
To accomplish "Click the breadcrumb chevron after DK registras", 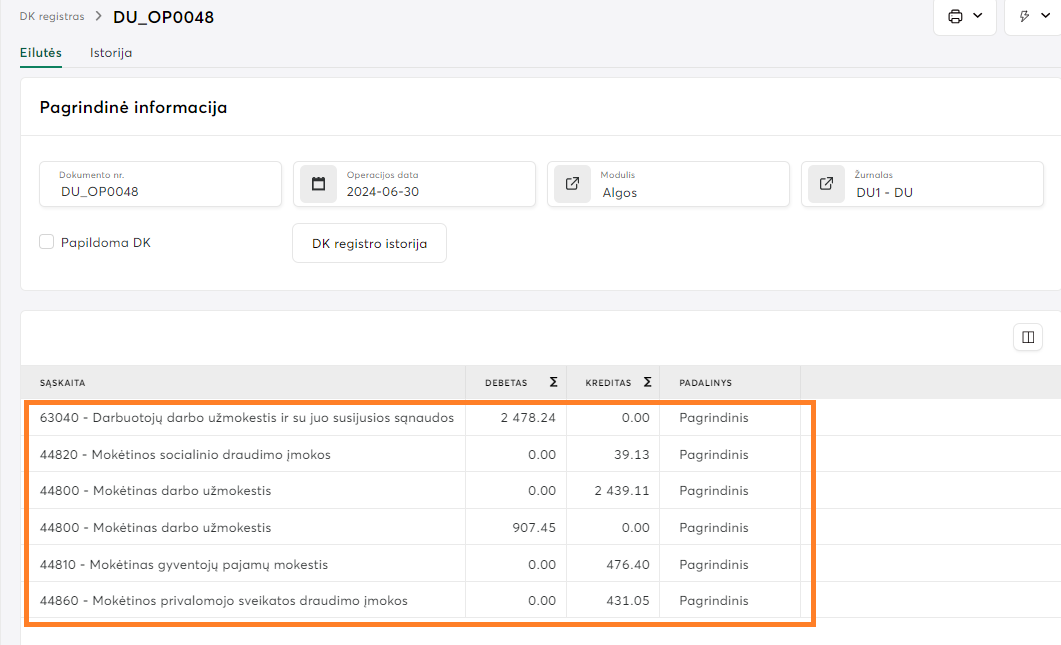I will pos(99,17).
